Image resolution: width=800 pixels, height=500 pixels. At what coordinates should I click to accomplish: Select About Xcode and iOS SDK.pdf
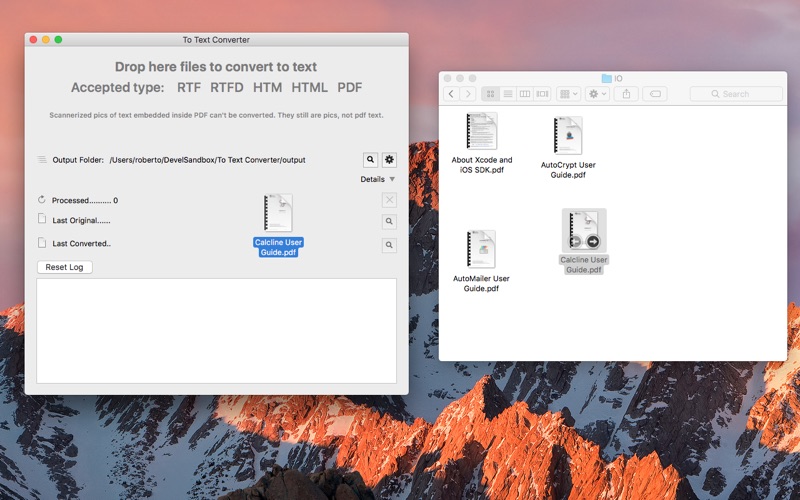point(482,143)
